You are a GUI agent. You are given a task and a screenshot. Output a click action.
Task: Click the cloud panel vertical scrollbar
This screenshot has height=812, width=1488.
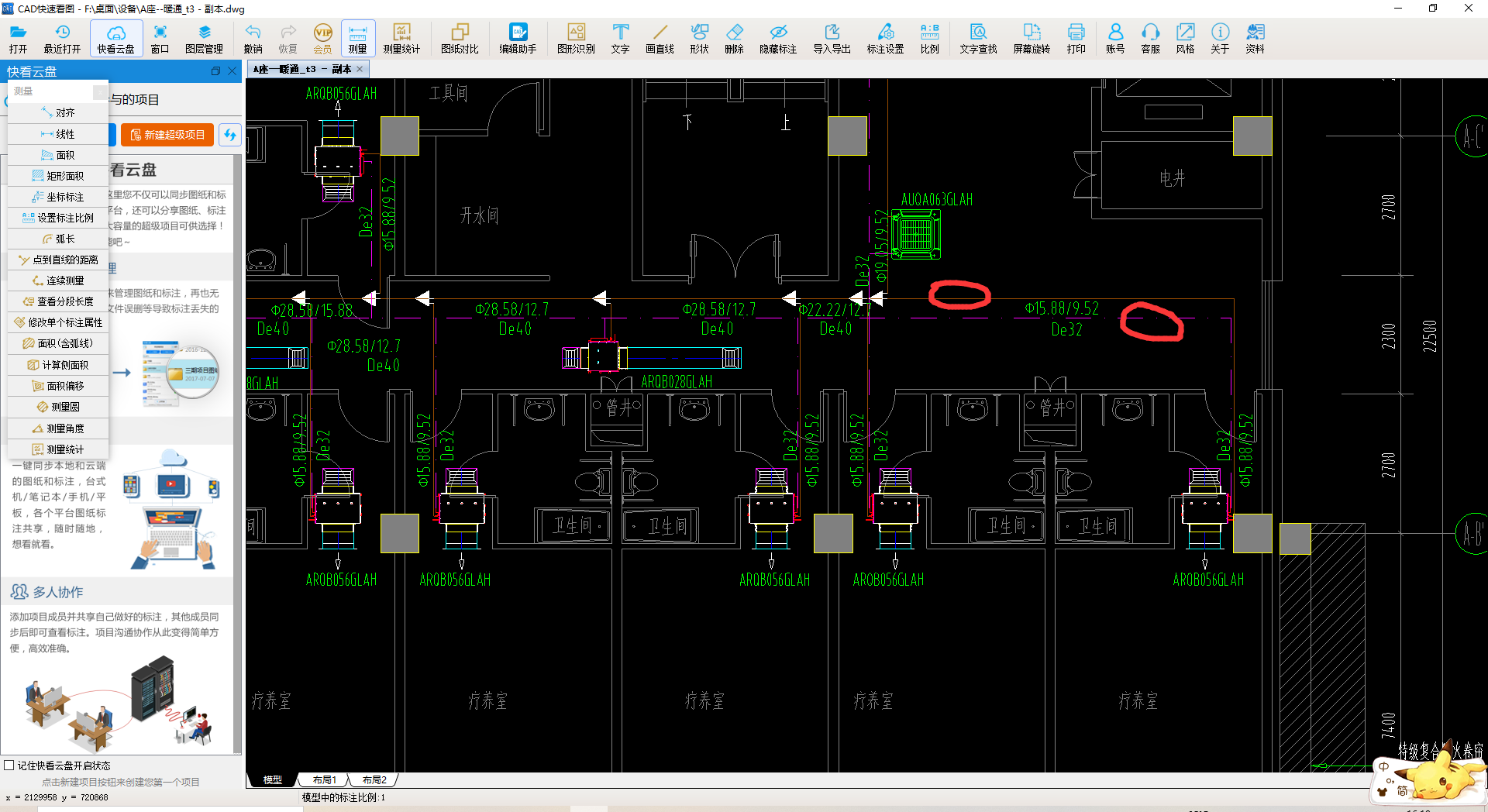point(238,453)
